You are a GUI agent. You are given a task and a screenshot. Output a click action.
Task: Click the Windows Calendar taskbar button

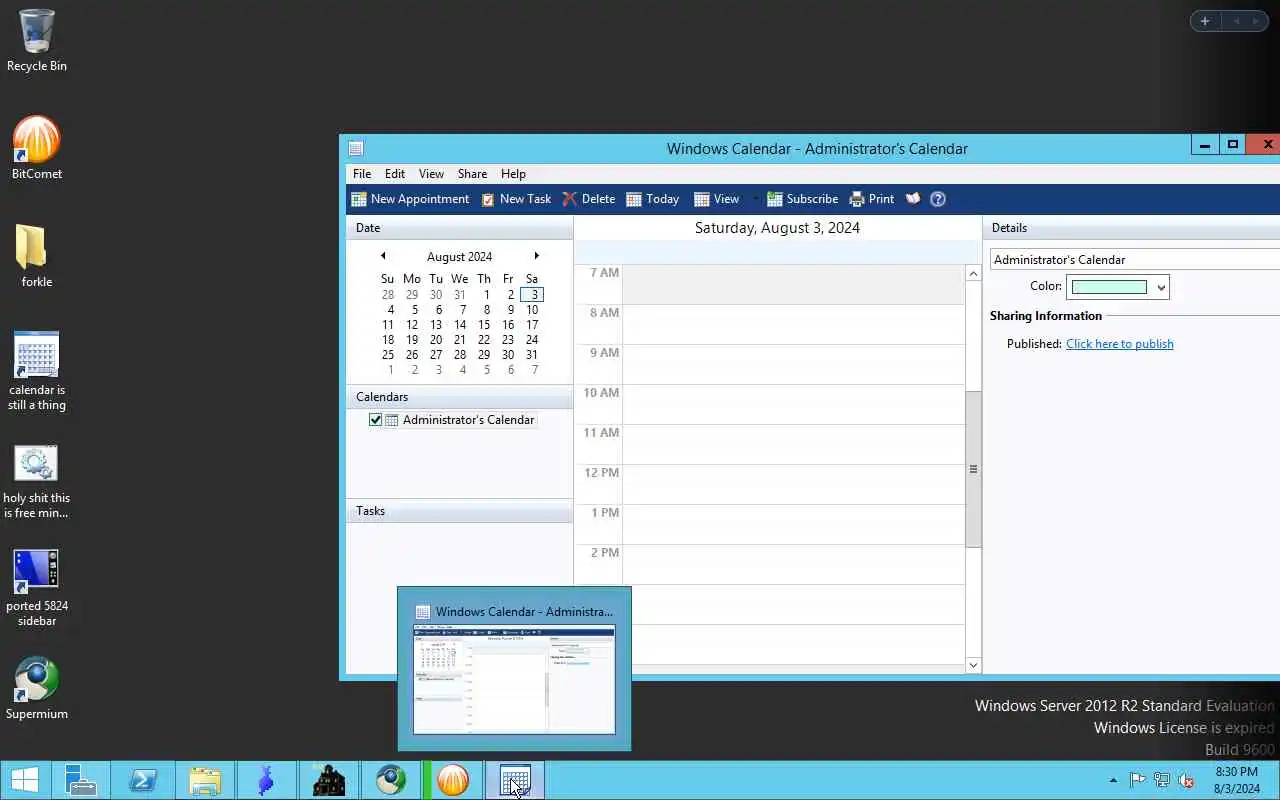515,780
